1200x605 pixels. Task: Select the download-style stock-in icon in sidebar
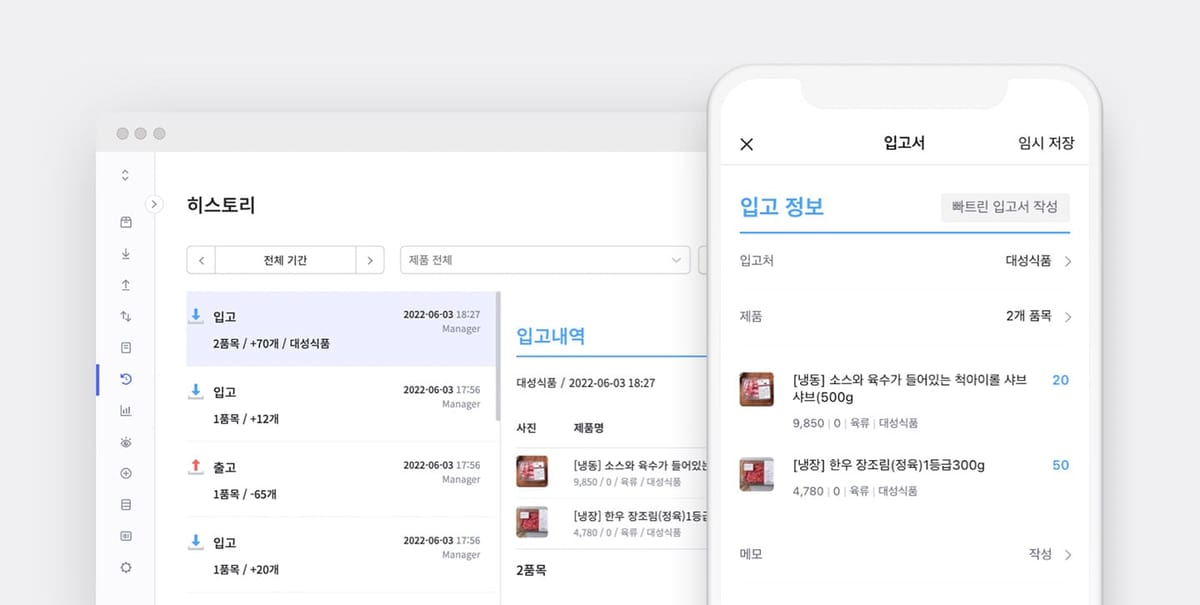click(125, 253)
